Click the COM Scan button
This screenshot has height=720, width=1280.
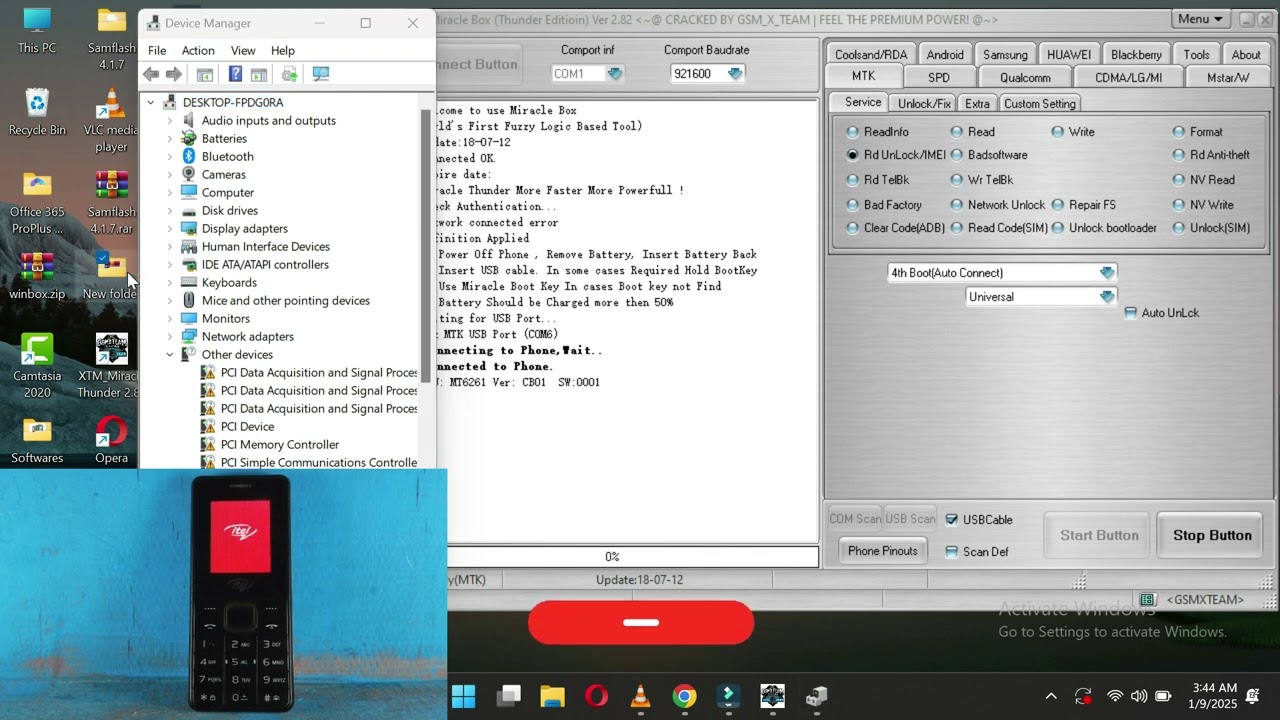[x=855, y=519]
